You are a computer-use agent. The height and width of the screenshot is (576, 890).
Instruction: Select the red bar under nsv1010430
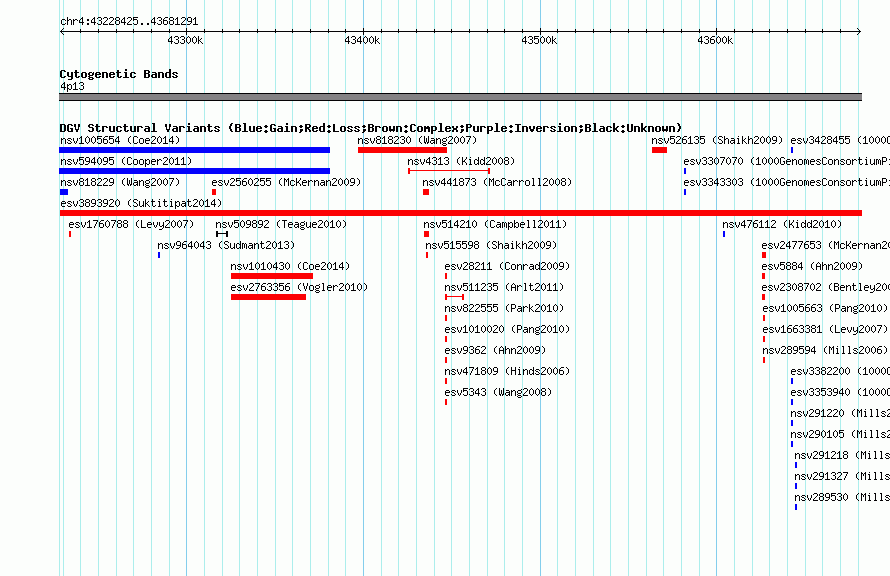[x=272, y=276]
